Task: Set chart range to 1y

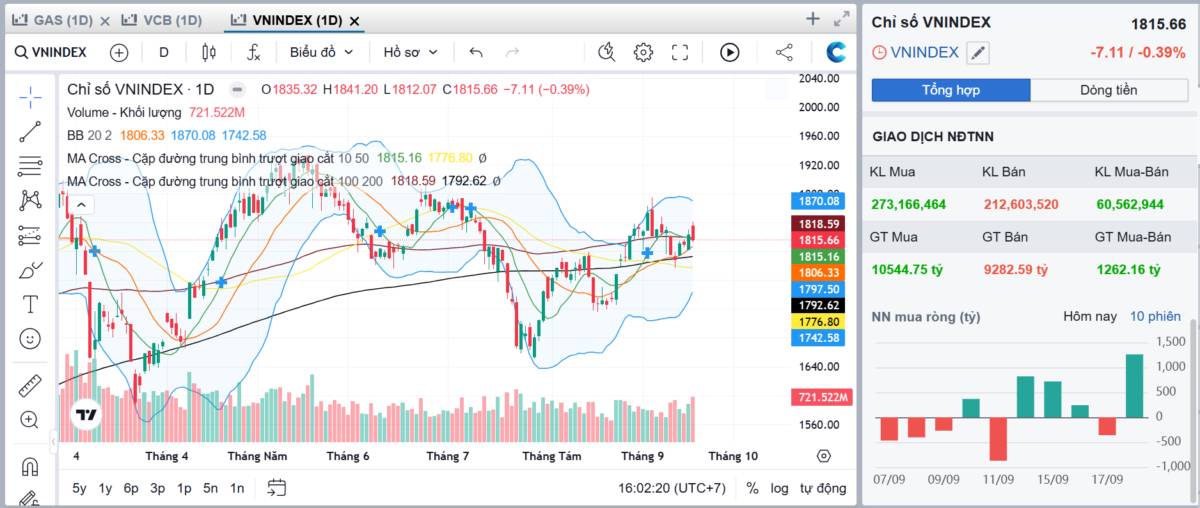Action: tap(105, 488)
